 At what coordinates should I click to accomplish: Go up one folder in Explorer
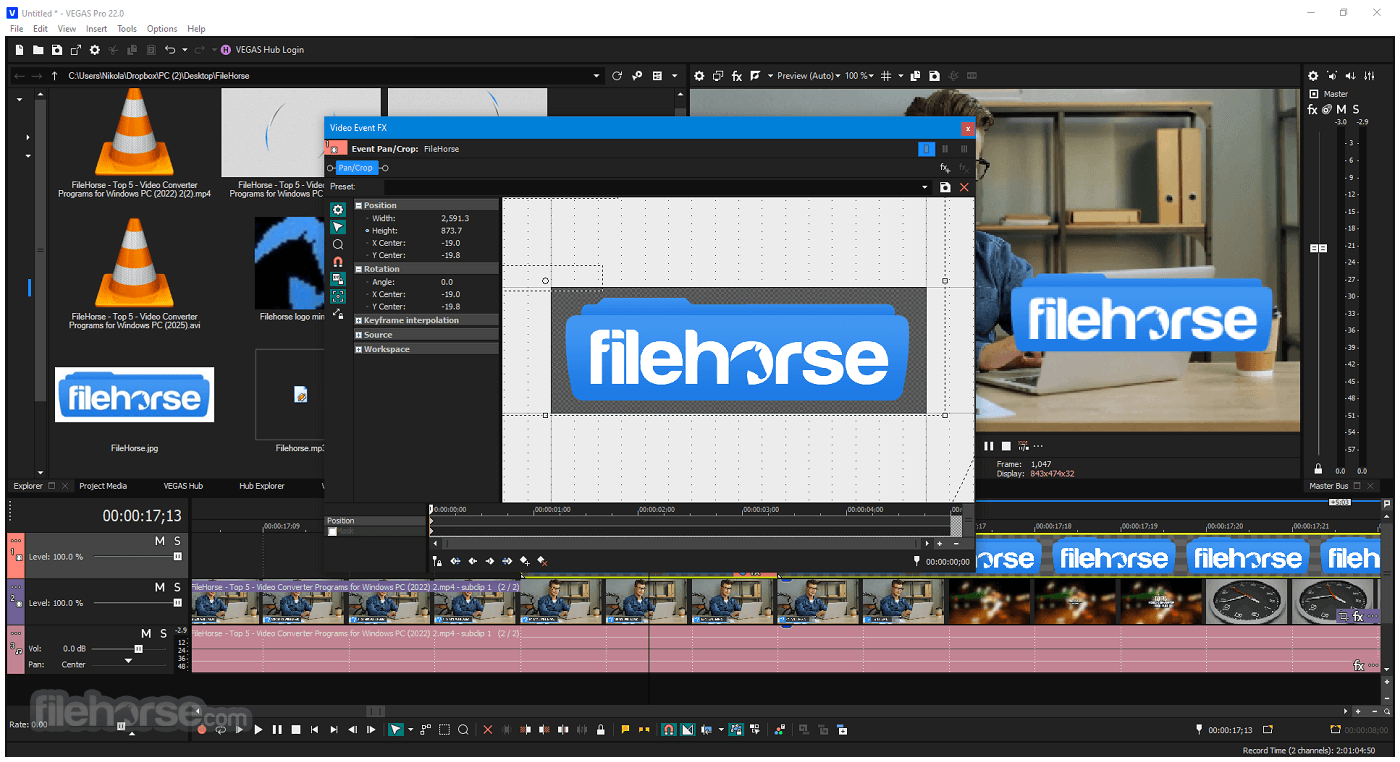pos(55,76)
